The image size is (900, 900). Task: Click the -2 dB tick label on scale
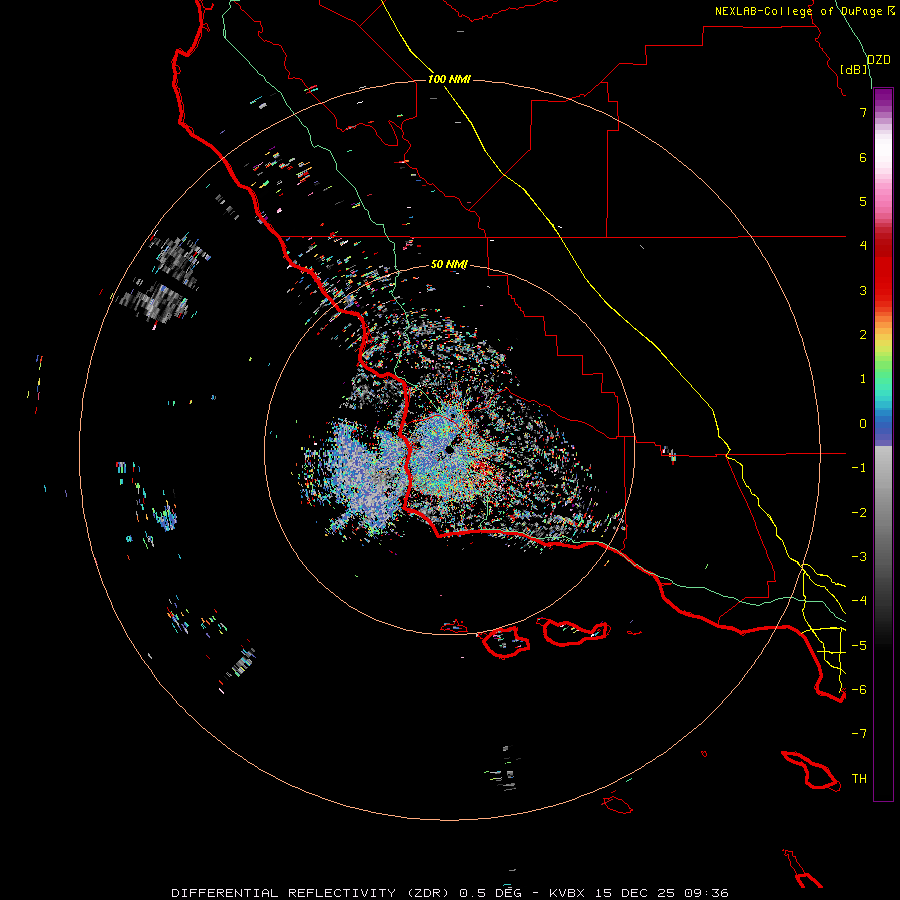tap(859, 513)
